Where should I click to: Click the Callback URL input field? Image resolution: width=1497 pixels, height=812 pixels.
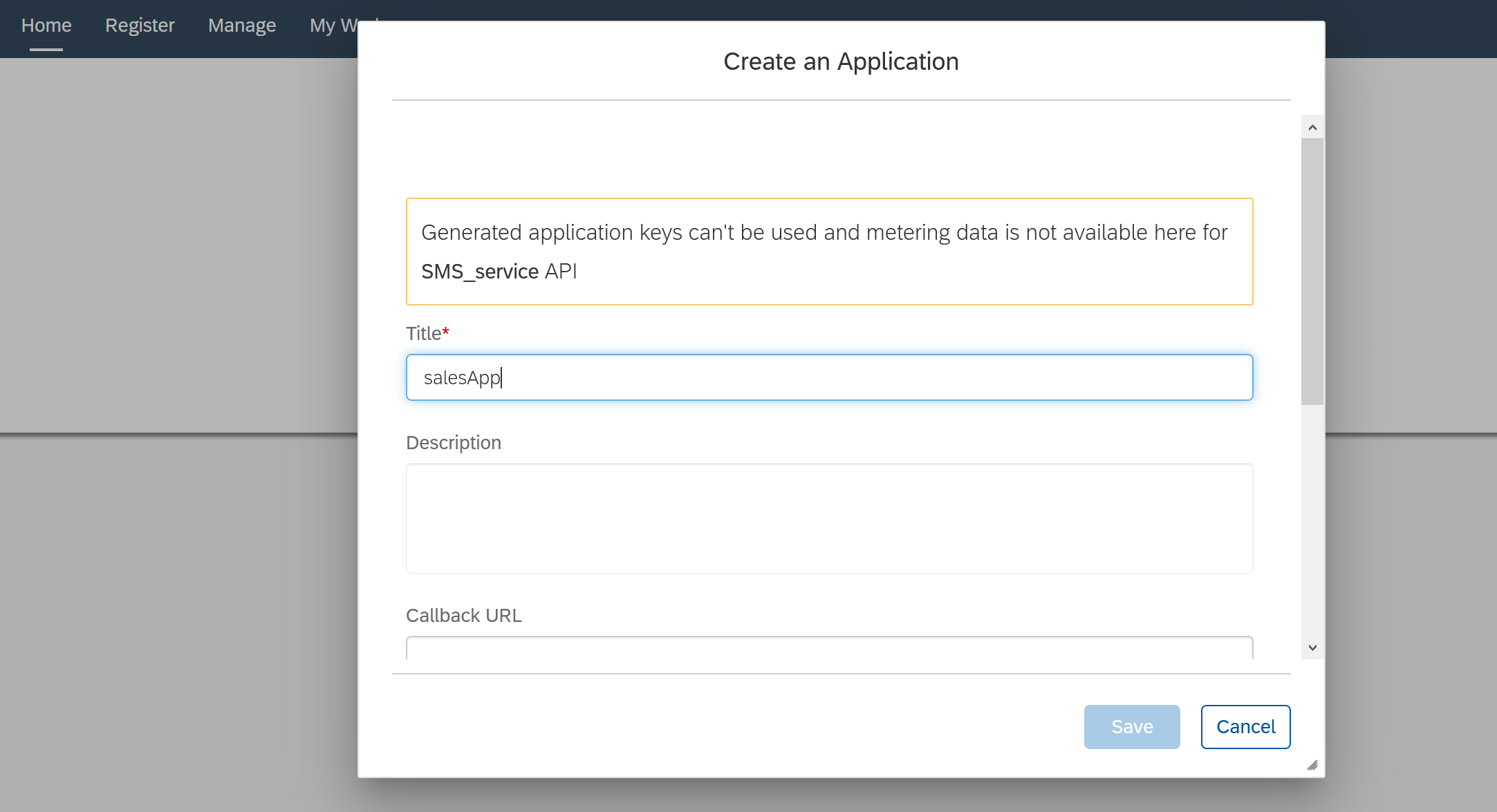(x=829, y=648)
